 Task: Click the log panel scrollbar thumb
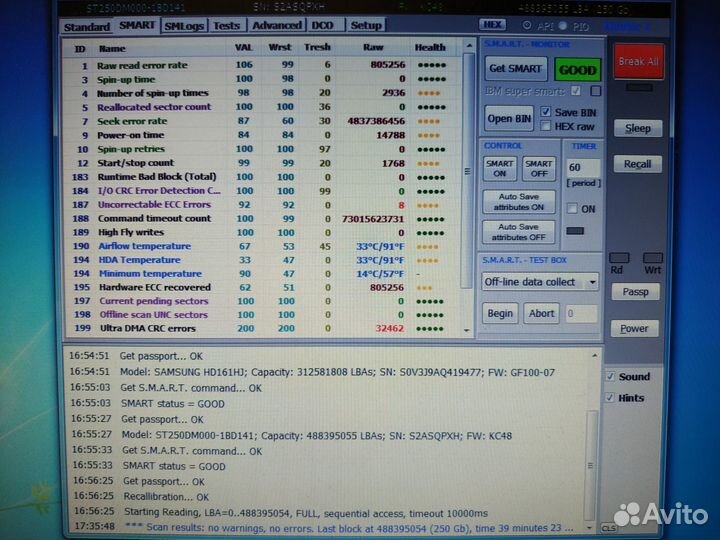coord(591,466)
